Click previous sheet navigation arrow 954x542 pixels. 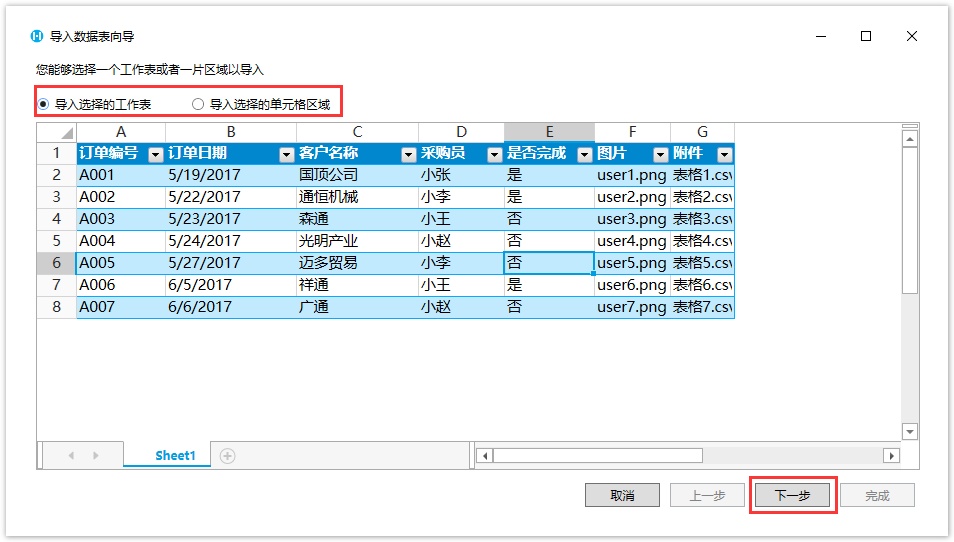71,456
